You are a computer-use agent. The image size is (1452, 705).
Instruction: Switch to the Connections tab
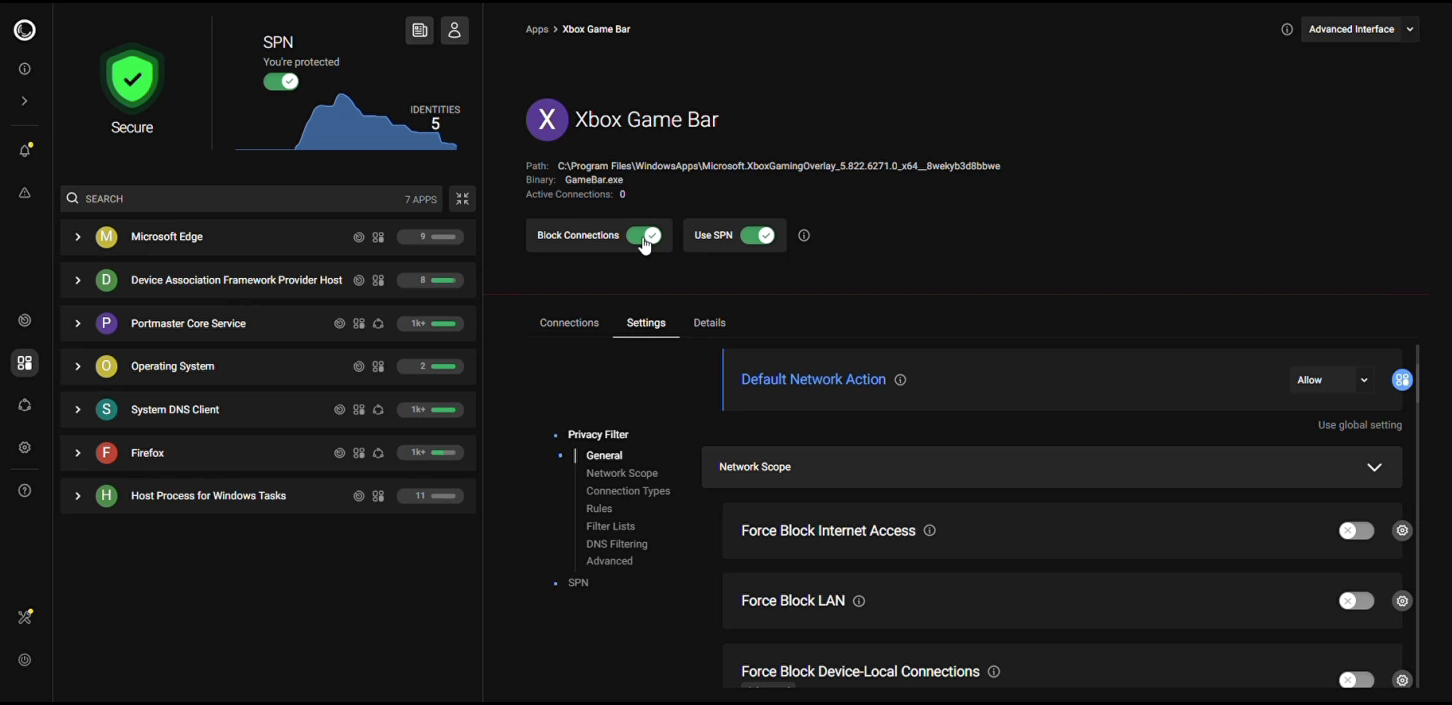pos(569,323)
